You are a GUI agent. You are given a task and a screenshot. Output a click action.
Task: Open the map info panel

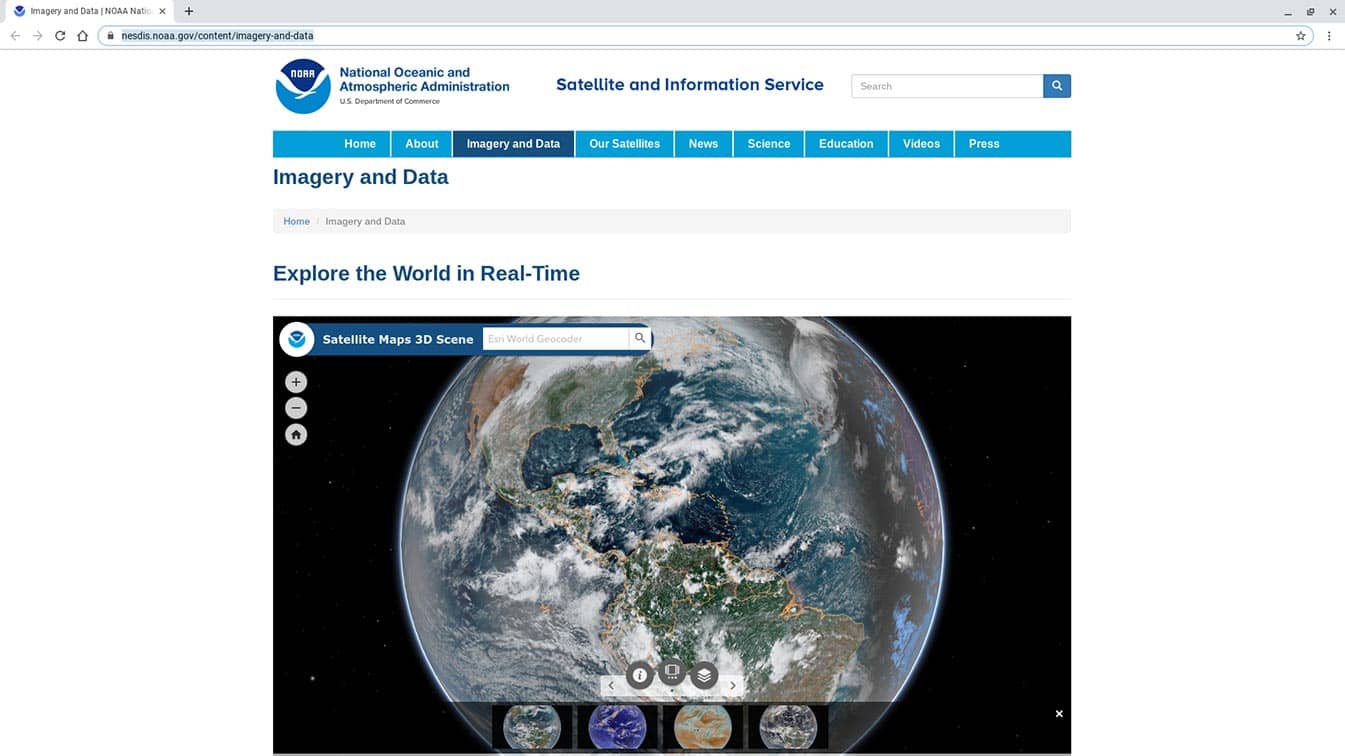pyautogui.click(x=640, y=675)
